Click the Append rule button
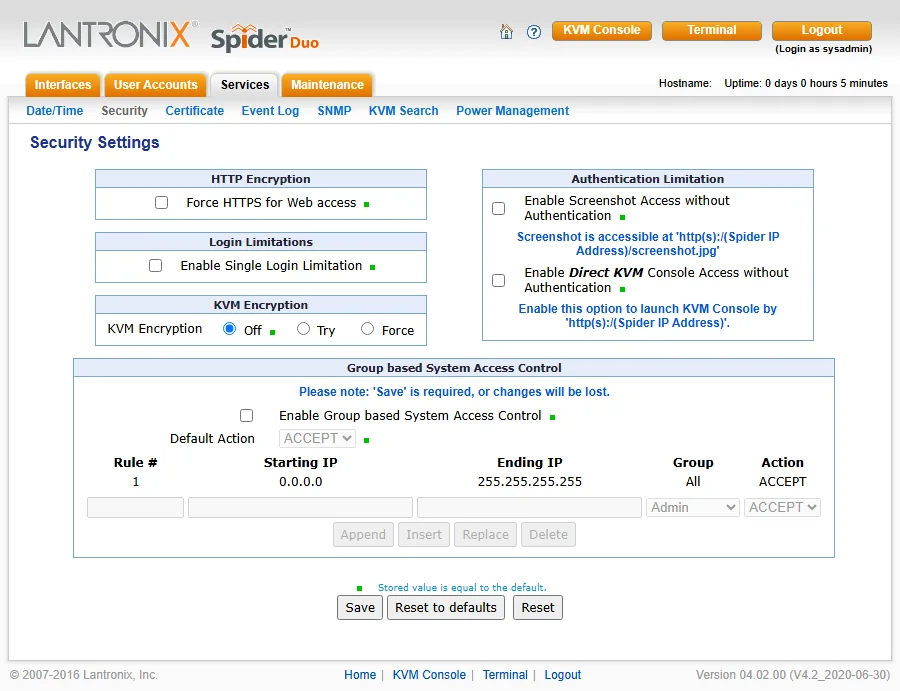 (363, 535)
